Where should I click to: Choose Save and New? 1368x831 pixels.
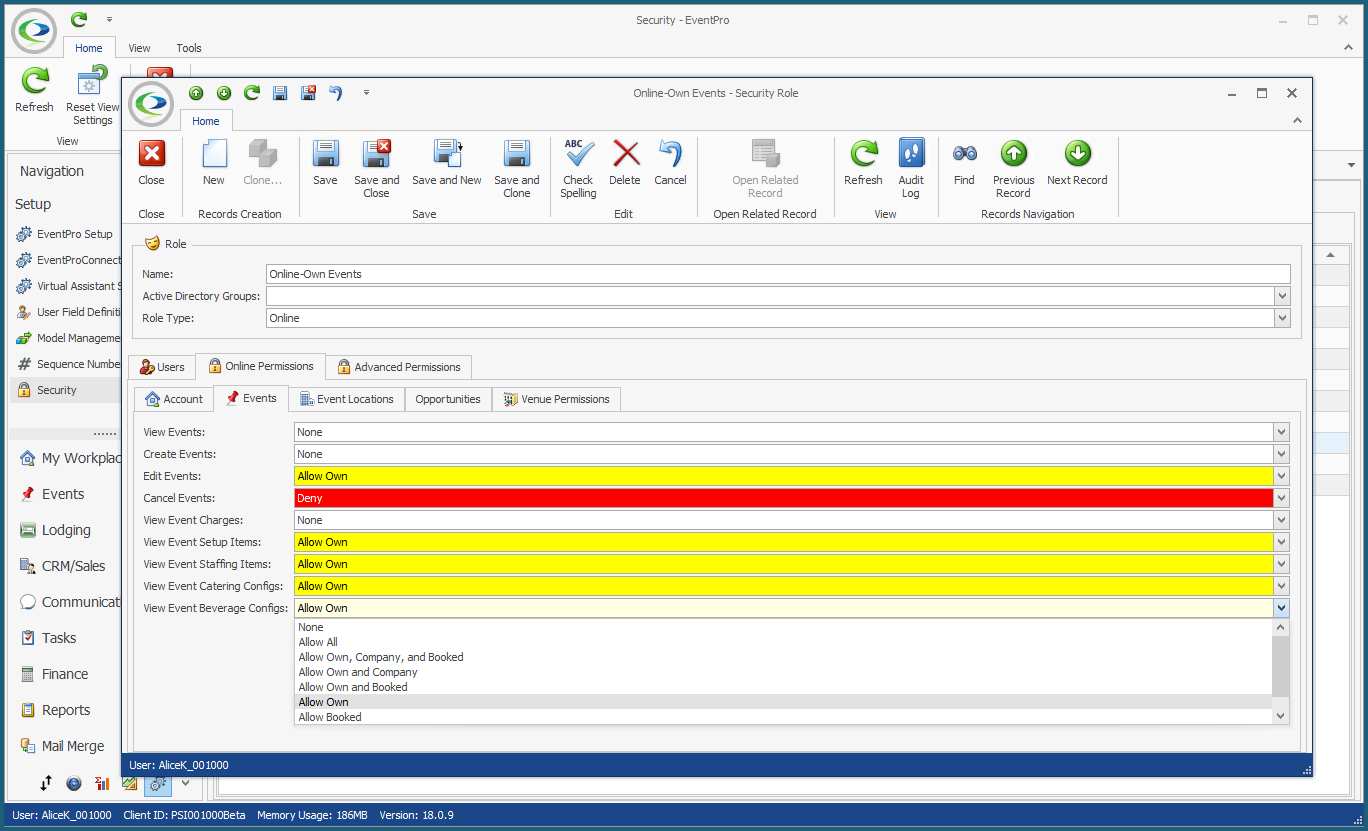point(447,163)
